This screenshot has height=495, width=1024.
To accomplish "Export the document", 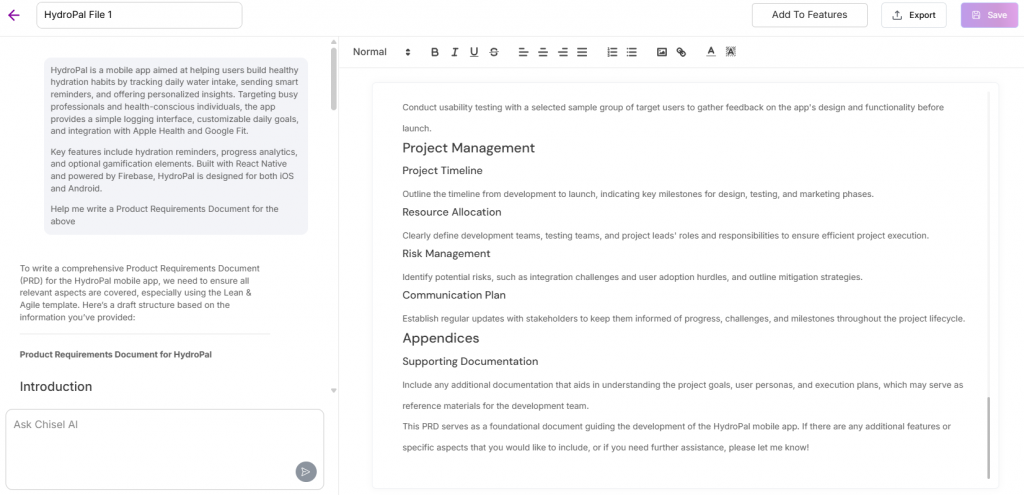I will [x=914, y=15].
